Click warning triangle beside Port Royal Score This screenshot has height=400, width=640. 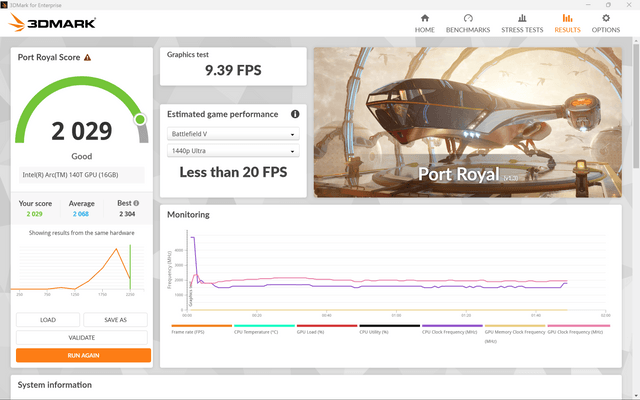click(87, 58)
